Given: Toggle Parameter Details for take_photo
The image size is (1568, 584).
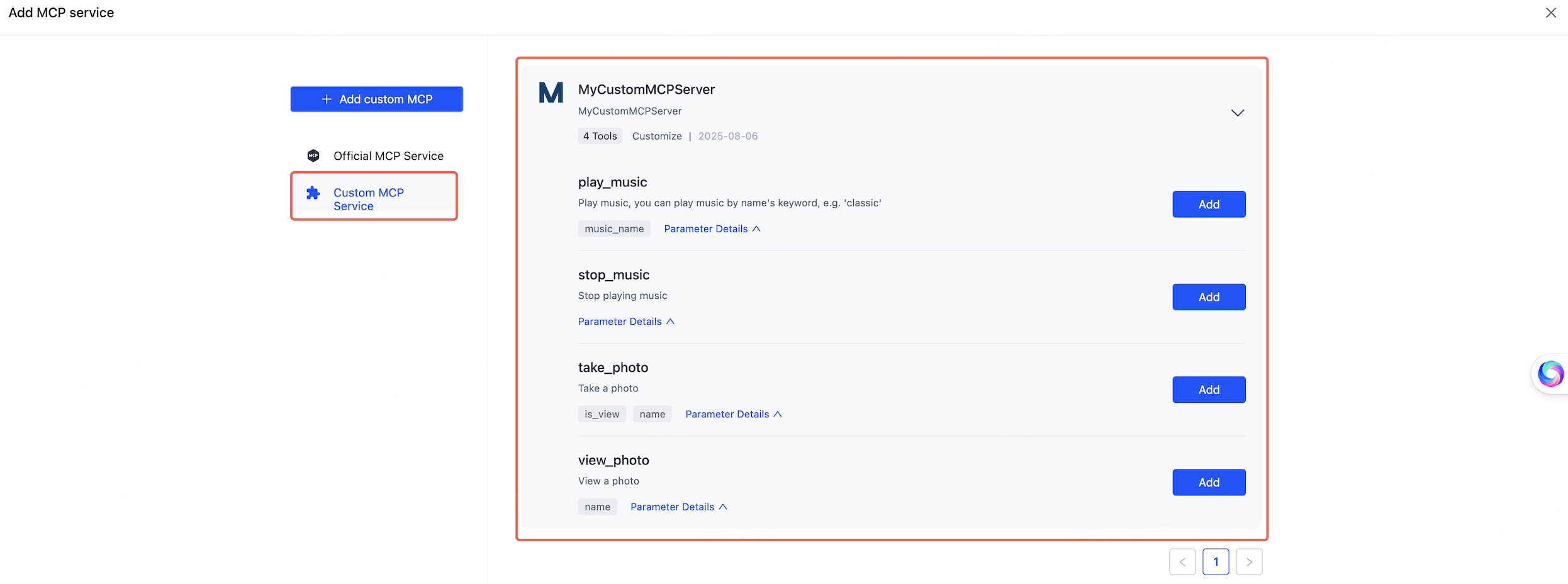Looking at the screenshot, I should pos(734,414).
